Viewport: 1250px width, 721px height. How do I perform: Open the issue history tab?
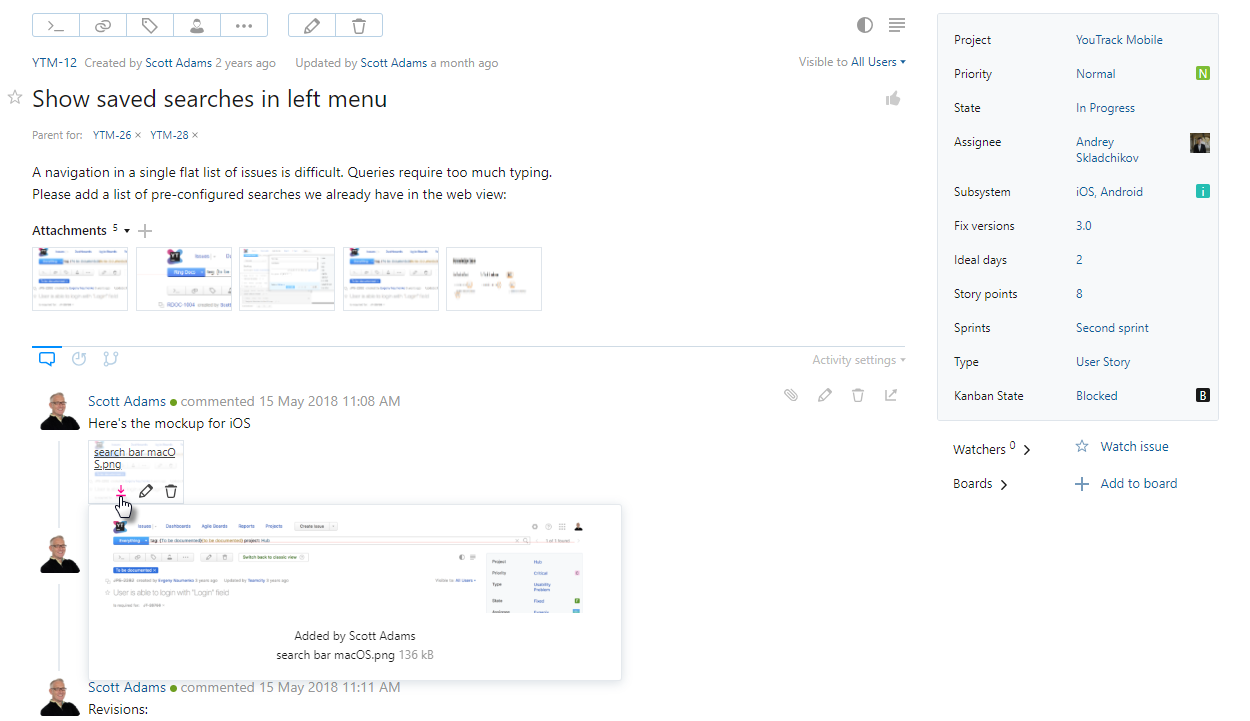79,357
